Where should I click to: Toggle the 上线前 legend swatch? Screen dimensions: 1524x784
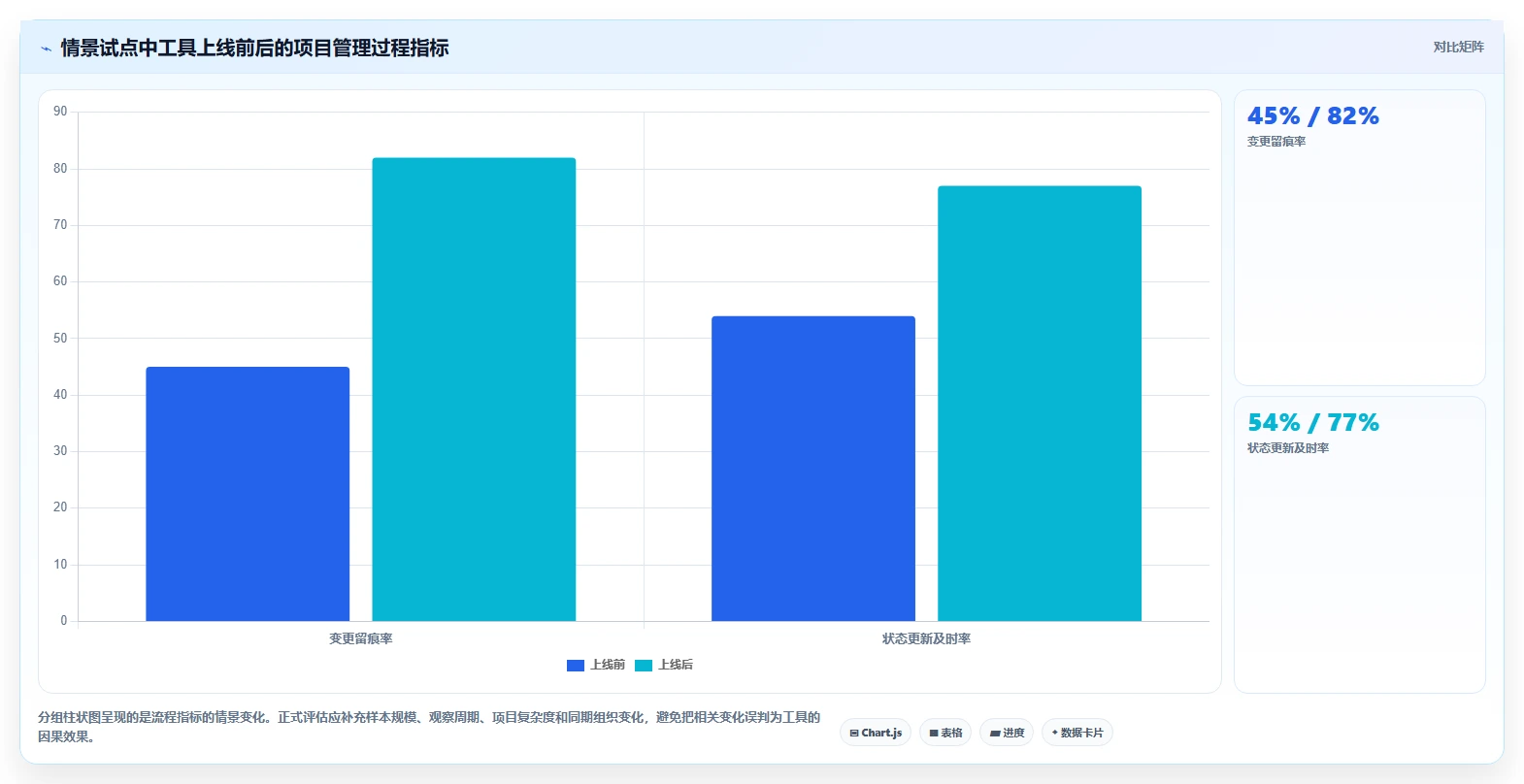[x=576, y=665]
